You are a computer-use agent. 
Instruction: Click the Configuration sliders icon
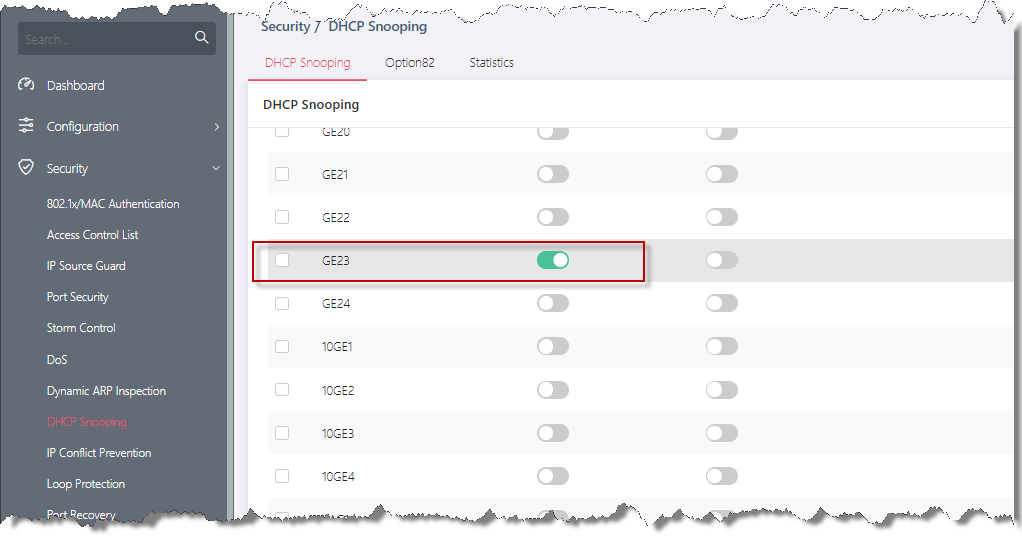point(27,126)
